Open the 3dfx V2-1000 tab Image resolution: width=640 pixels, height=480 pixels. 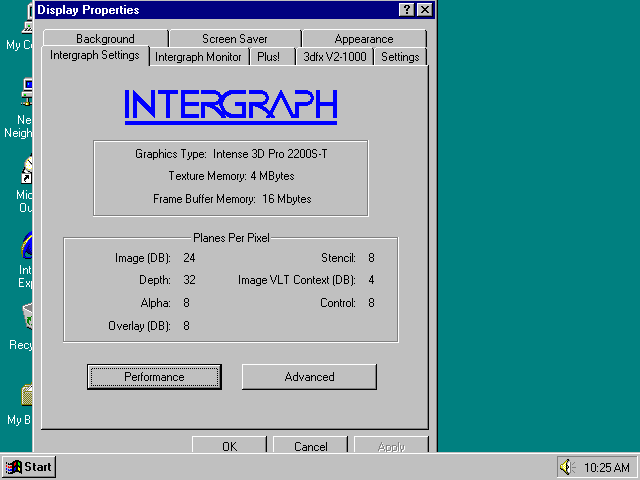335,57
